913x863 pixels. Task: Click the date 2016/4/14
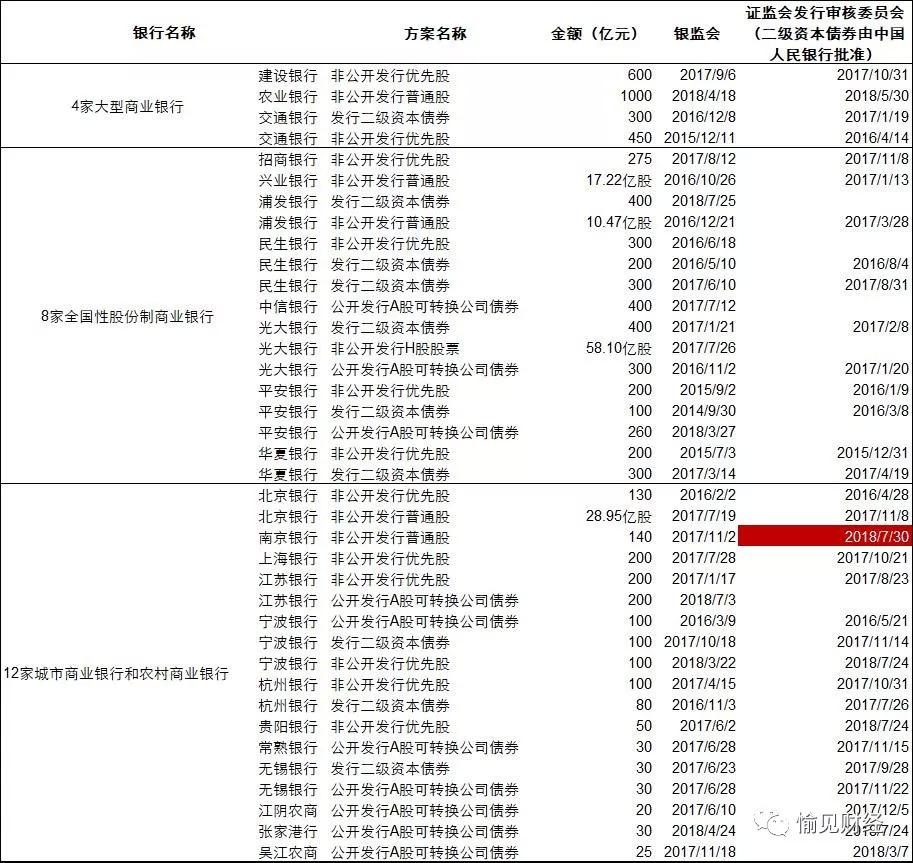pos(876,138)
